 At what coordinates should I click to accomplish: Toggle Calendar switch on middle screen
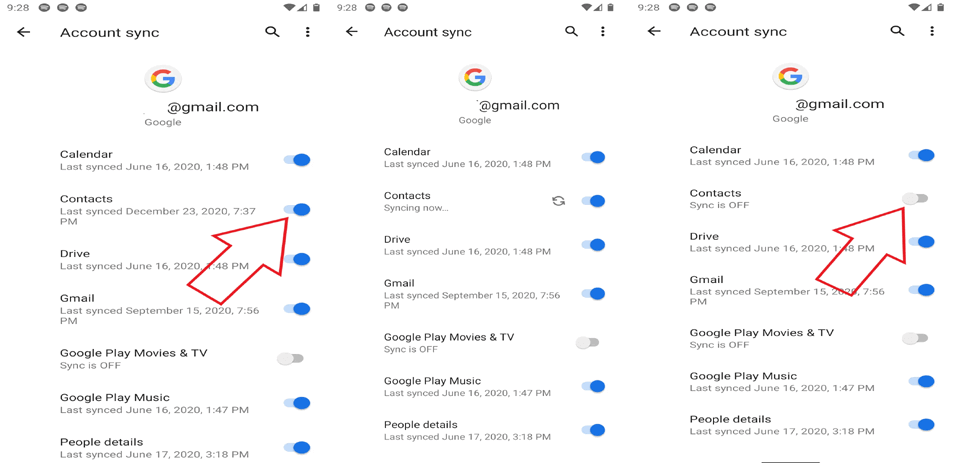tap(593, 157)
